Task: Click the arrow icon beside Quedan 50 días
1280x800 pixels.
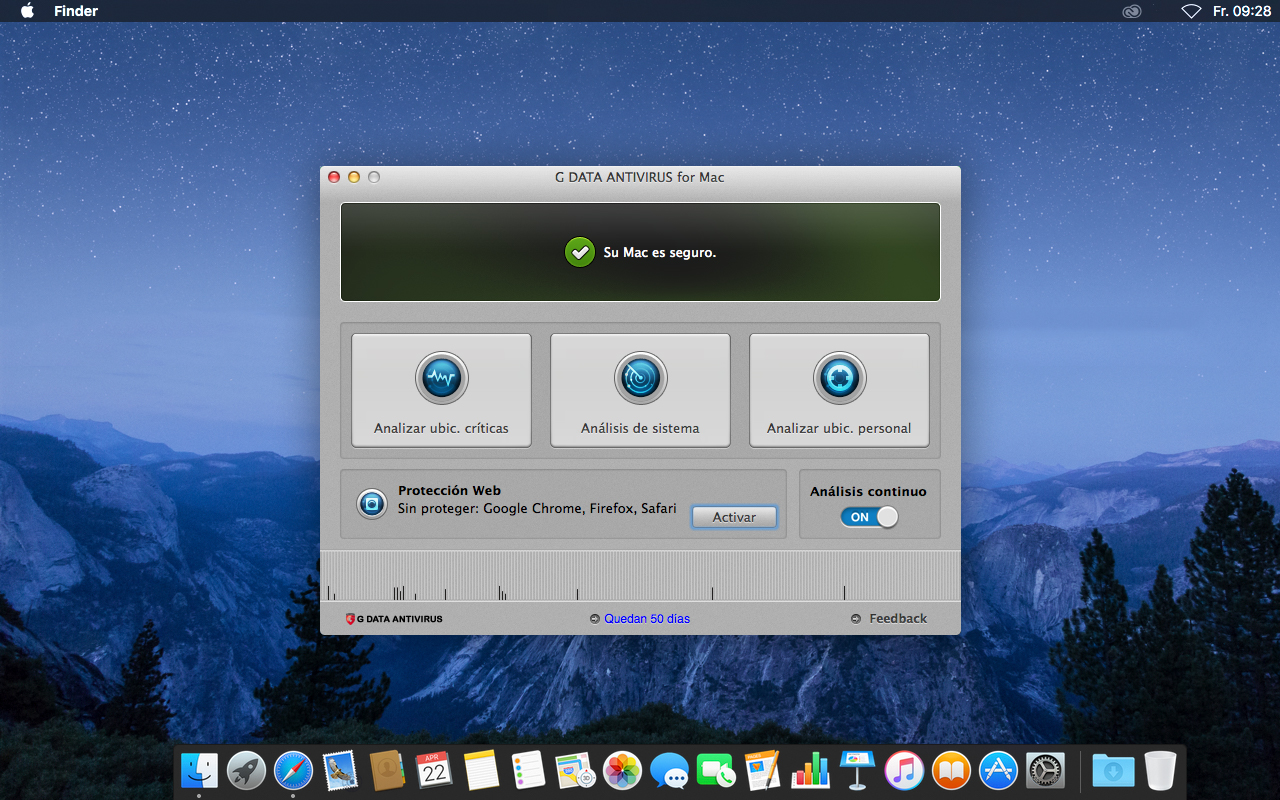Action: click(x=595, y=619)
